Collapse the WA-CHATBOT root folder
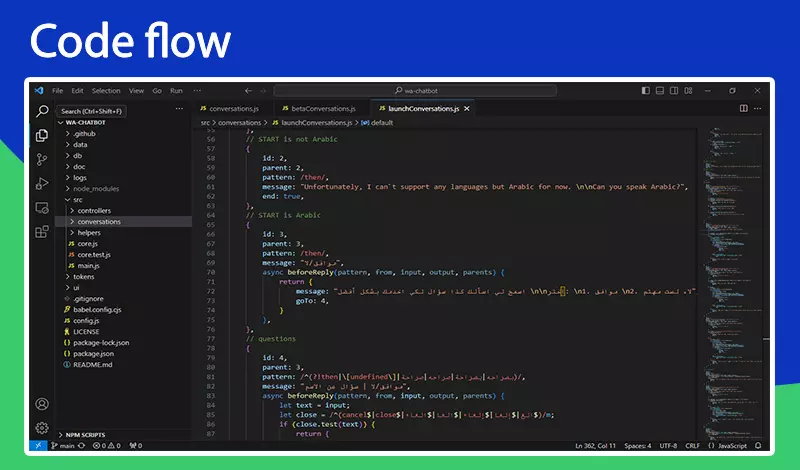Screen dimensions: 800x470 (123, 122)
